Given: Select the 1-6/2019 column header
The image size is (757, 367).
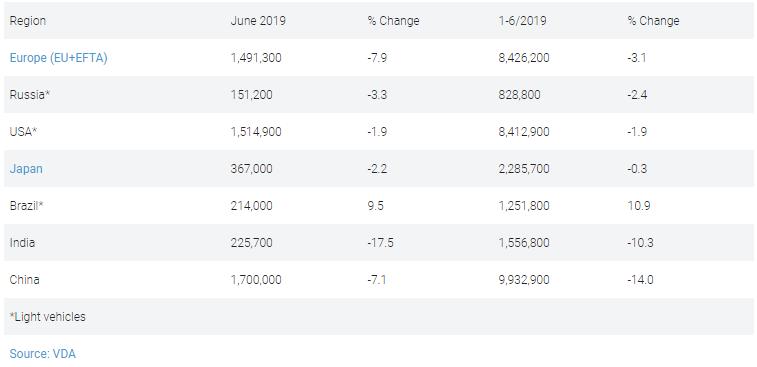Looking at the screenshot, I should [x=522, y=21].
